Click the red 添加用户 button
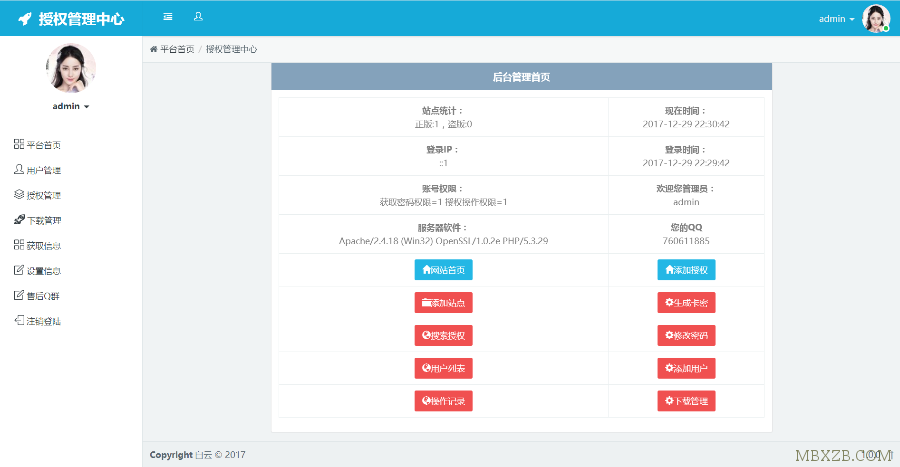900x467 pixels. click(686, 368)
